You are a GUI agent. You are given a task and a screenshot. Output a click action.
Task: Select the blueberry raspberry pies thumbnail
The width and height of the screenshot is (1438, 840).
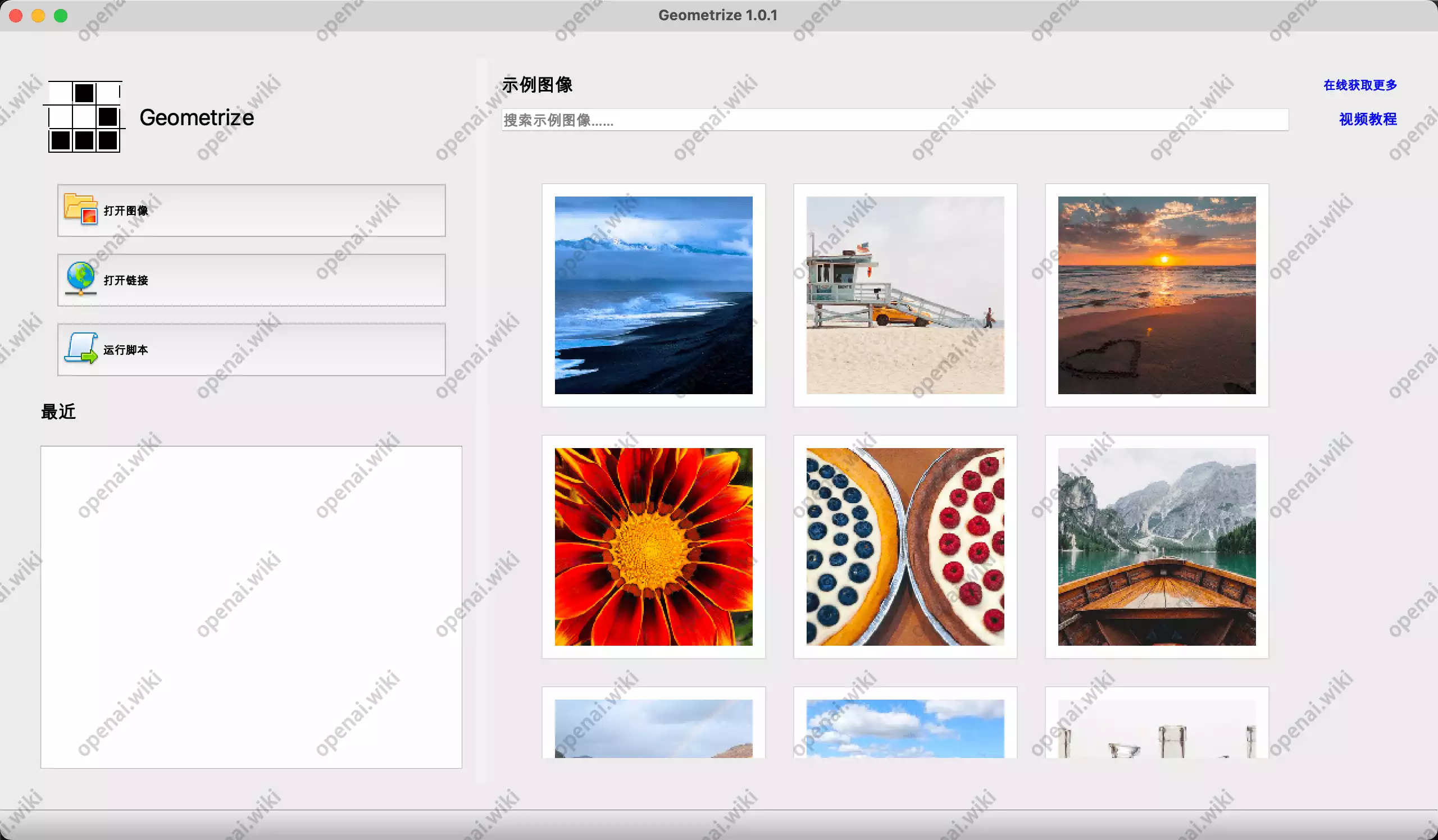(905, 546)
